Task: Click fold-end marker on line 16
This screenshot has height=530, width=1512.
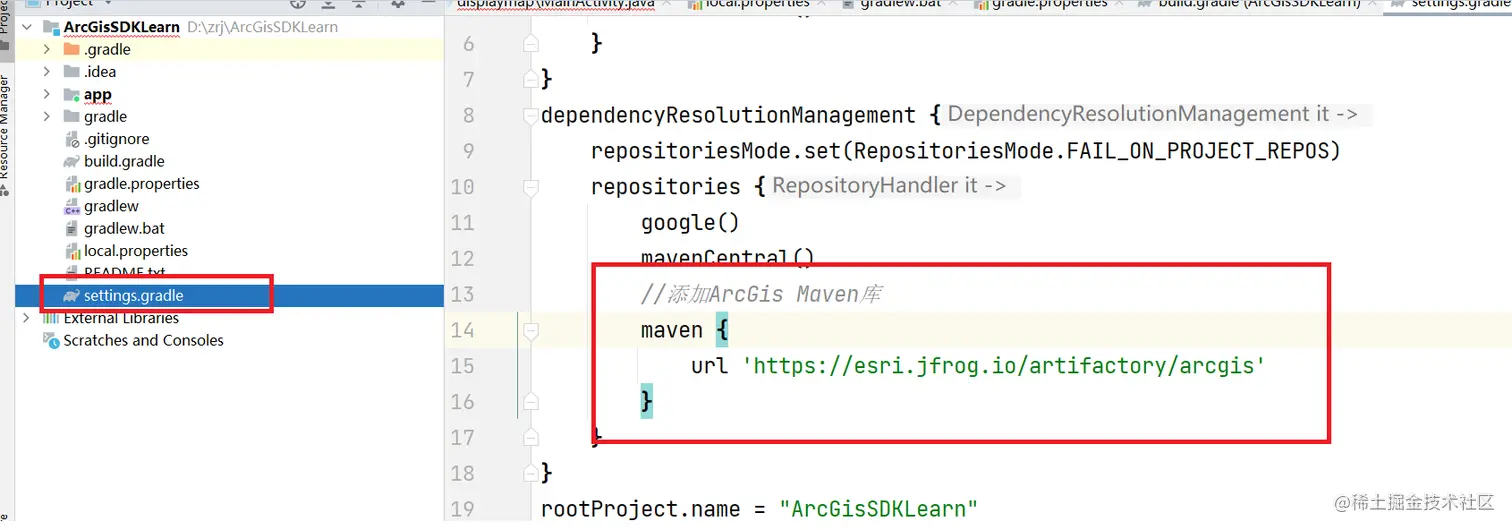Action: pyautogui.click(x=531, y=402)
